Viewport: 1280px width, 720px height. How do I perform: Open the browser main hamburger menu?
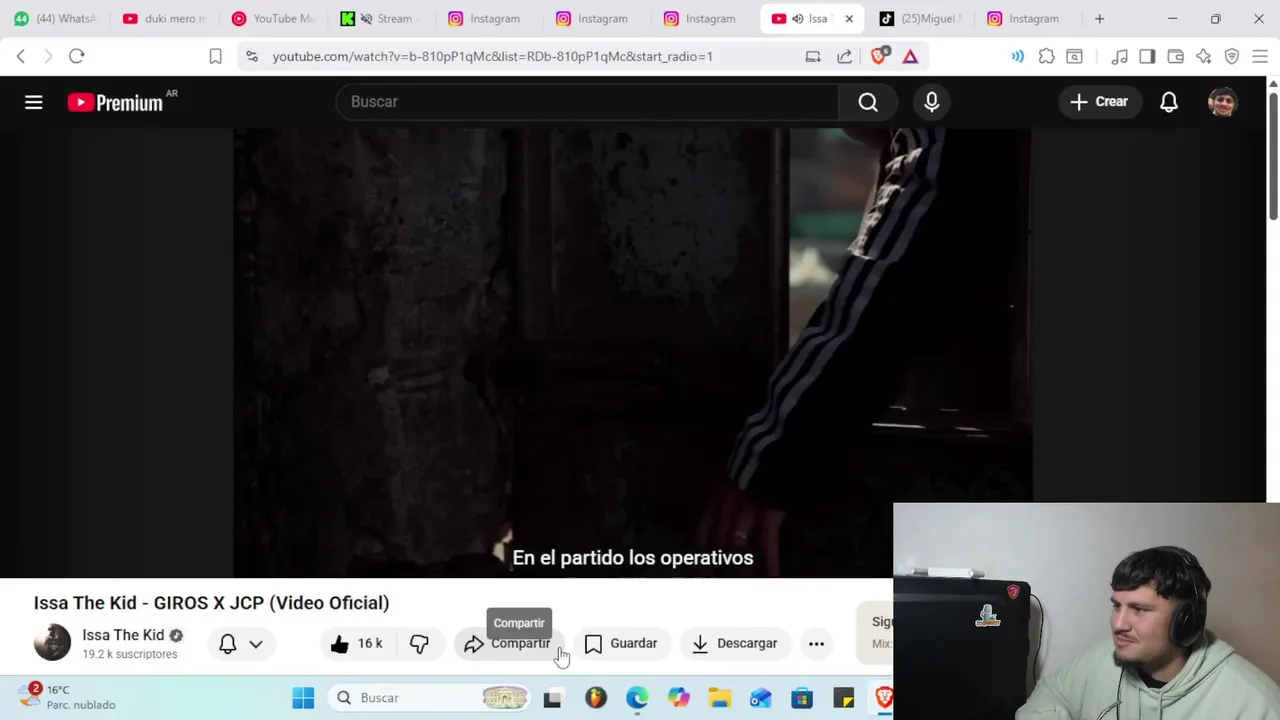click(1260, 56)
